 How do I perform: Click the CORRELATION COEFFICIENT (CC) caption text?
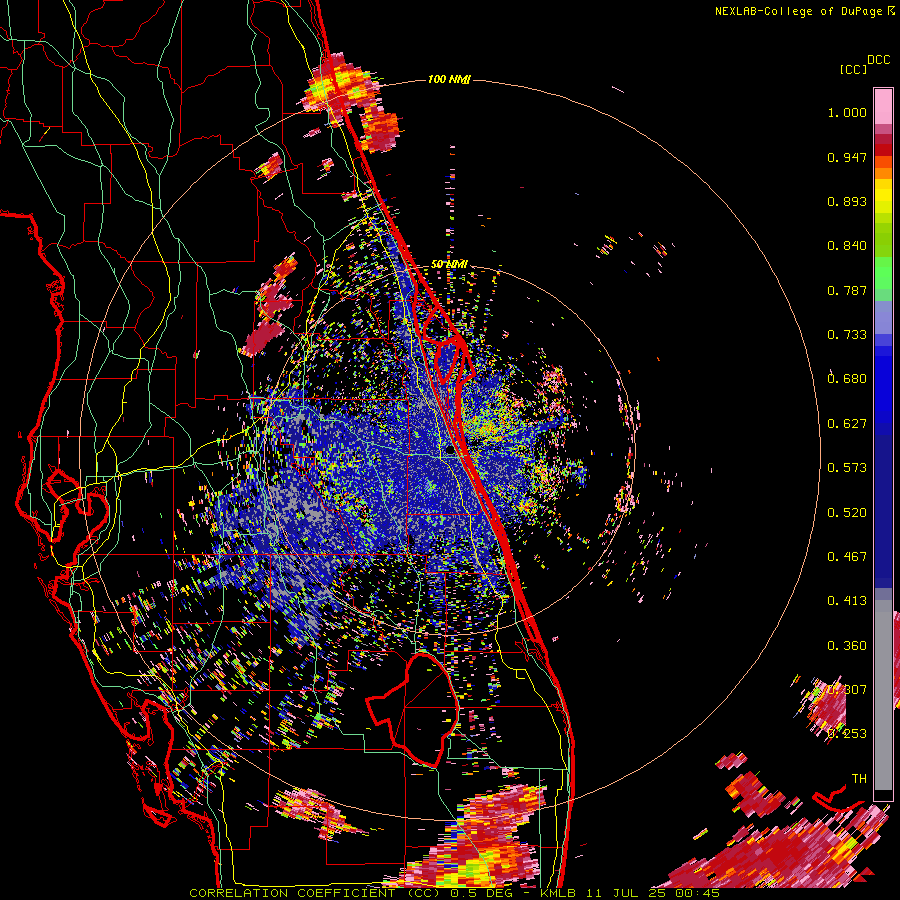point(314,893)
